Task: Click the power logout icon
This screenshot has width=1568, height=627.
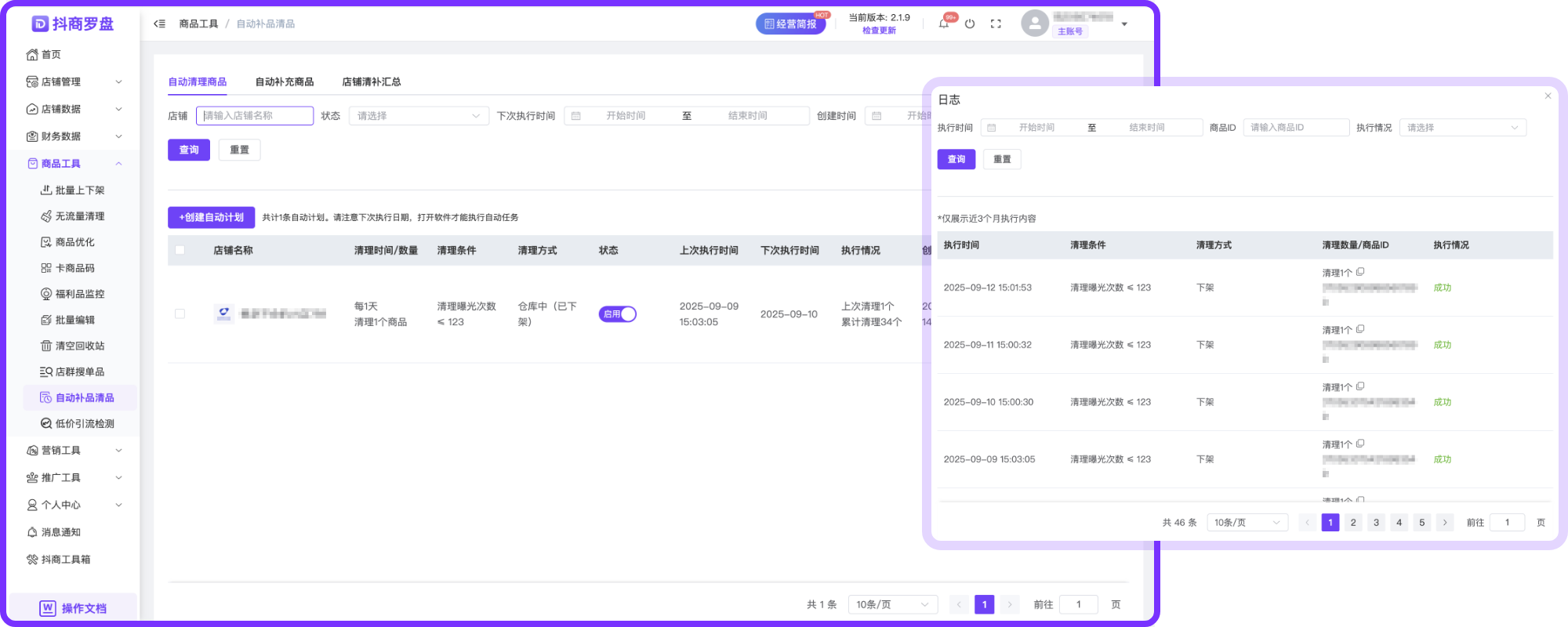Action: pyautogui.click(x=970, y=24)
